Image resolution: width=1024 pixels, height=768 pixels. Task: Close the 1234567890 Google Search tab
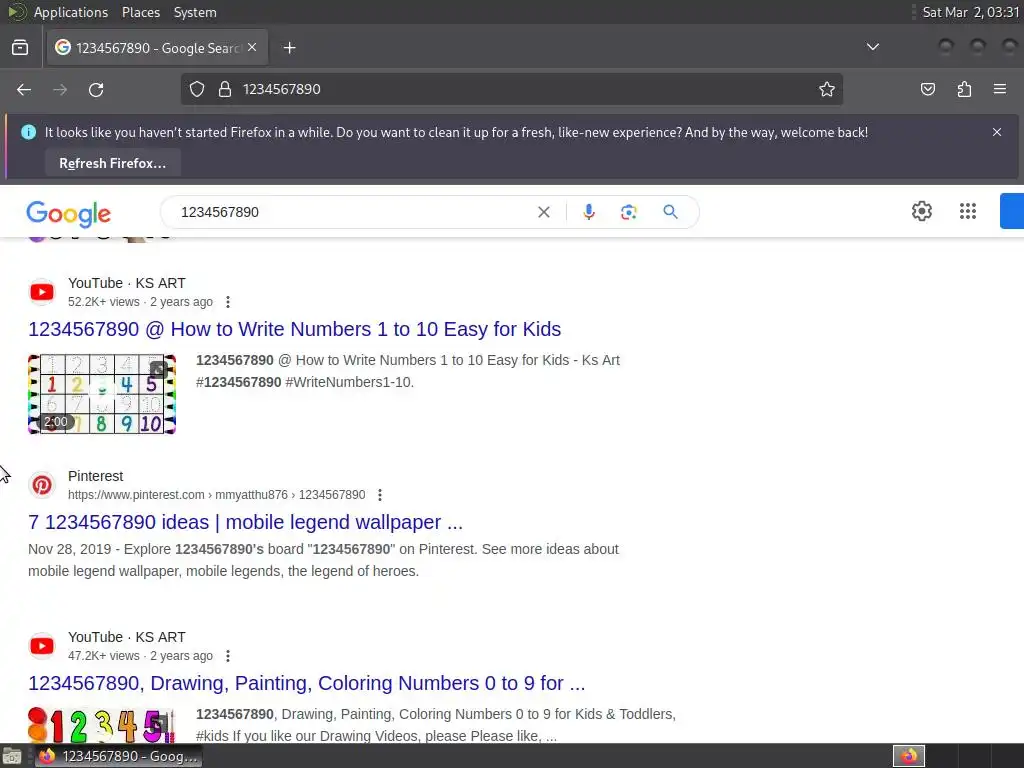[252, 48]
